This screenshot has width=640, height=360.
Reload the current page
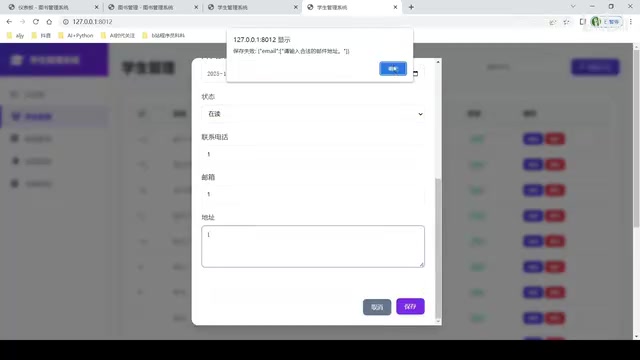point(36,22)
